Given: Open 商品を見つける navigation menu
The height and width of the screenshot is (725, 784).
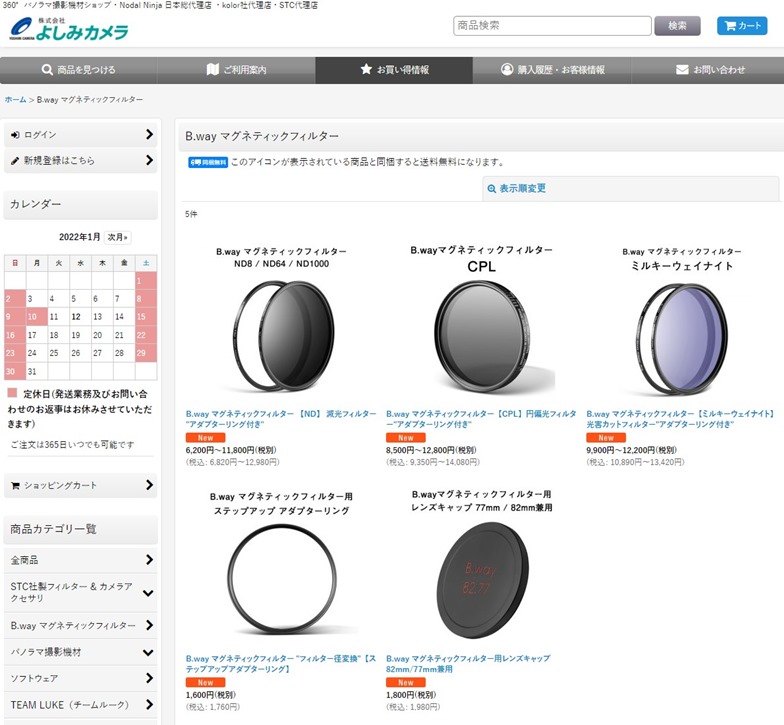Looking at the screenshot, I should (x=78, y=70).
